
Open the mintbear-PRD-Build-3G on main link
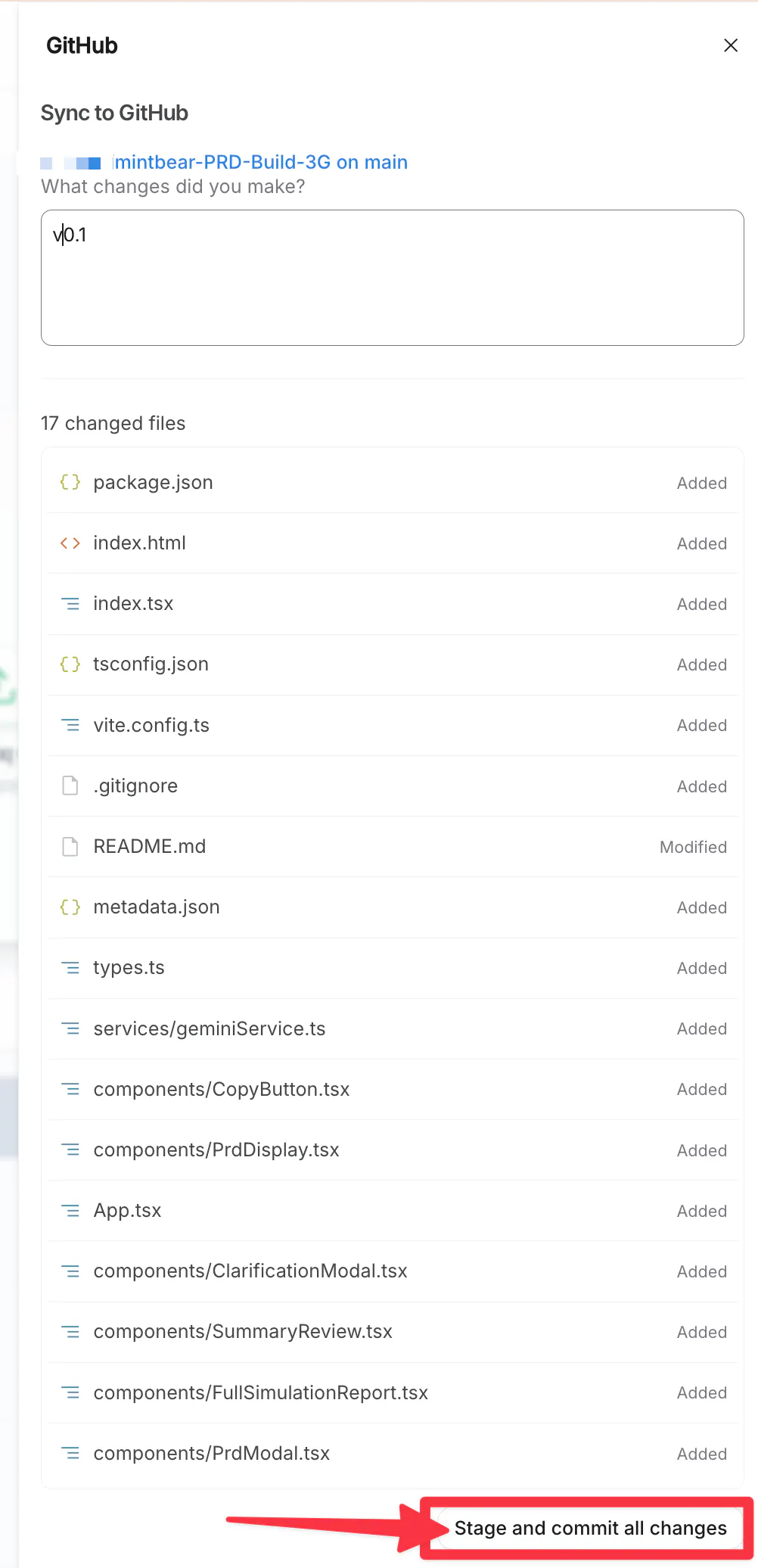(261, 162)
